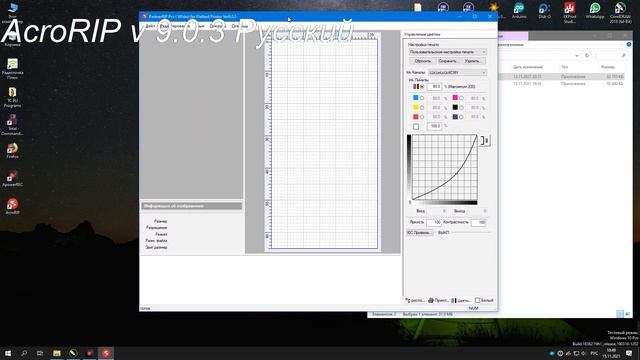Open the Файл menu
640x360 pixels.
150,26
